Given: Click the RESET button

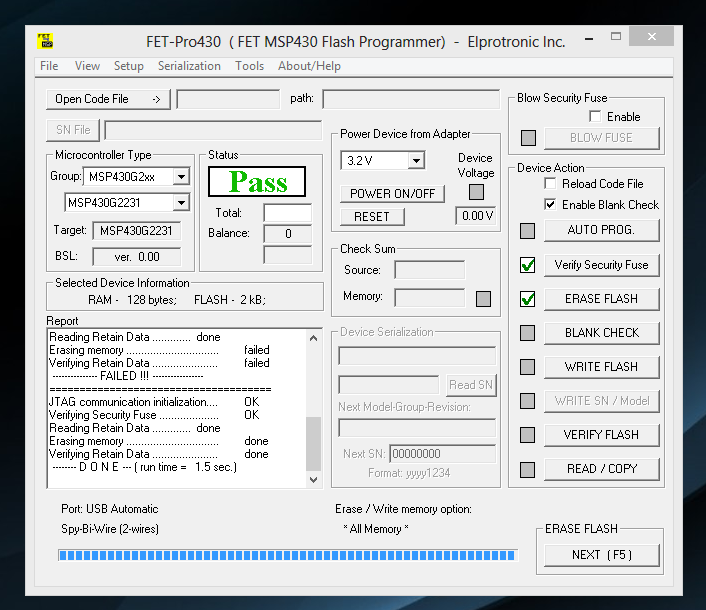Looking at the screenshot, I should 372,217.
